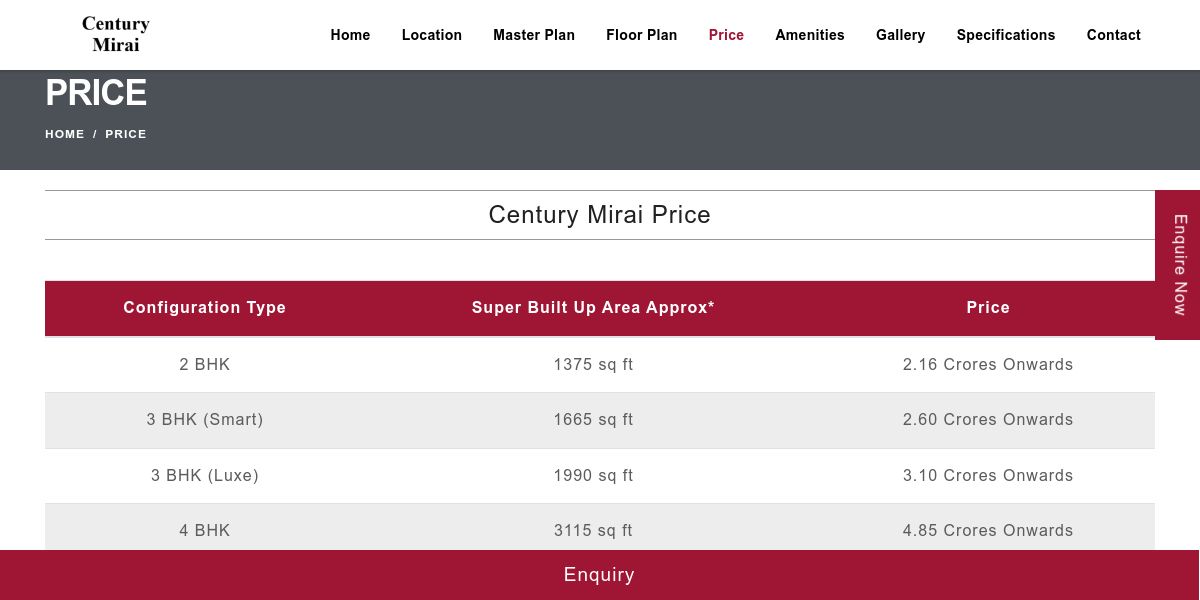Click the Century Mirai logo
The height and width of the screenshot is (600, 1200).
click(116, 34)
